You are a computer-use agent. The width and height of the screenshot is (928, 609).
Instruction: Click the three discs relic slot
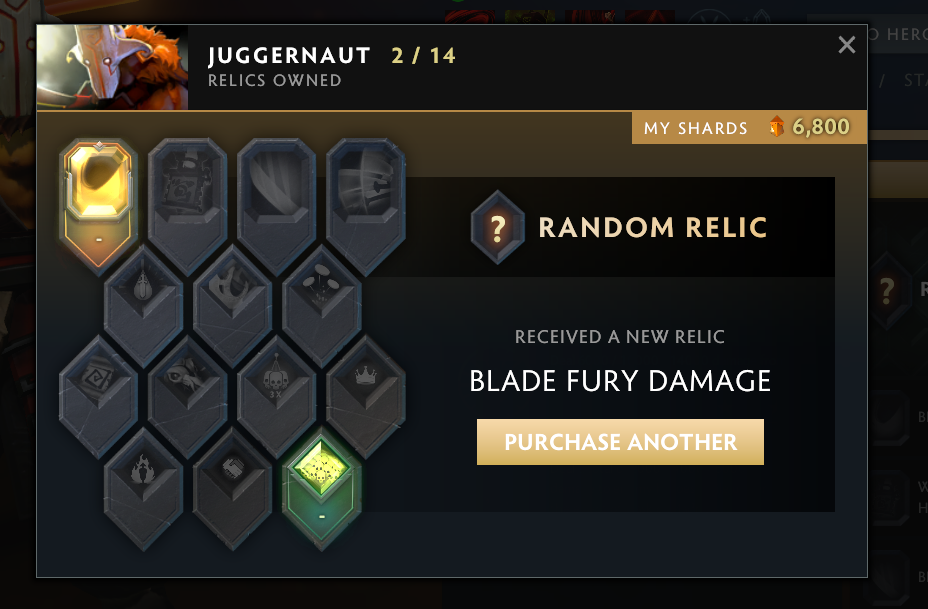tap(321, 305)
